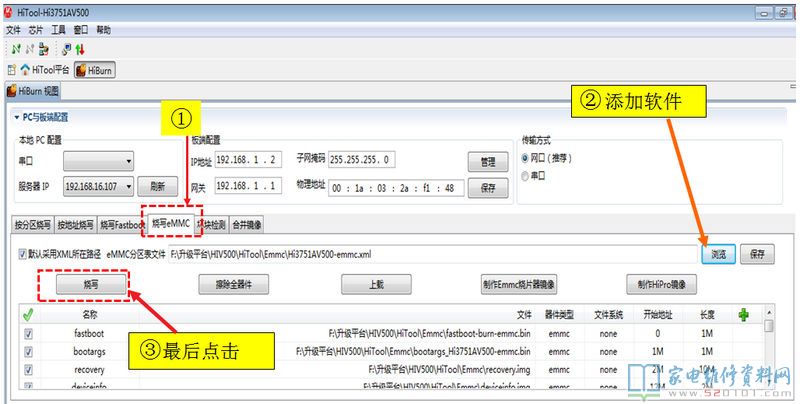The height and width of the screenshot is (404, 800).
Task: Select the recovery.img file cell
Action: click(449, 369)
